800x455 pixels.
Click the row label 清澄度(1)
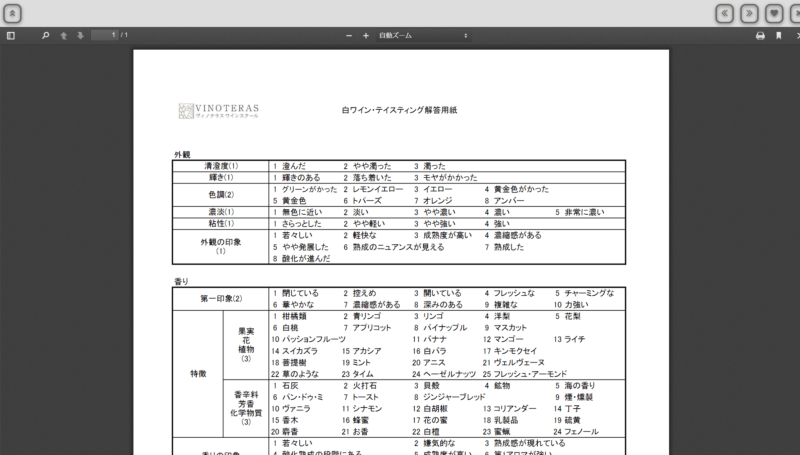click(x=221, y=166)
